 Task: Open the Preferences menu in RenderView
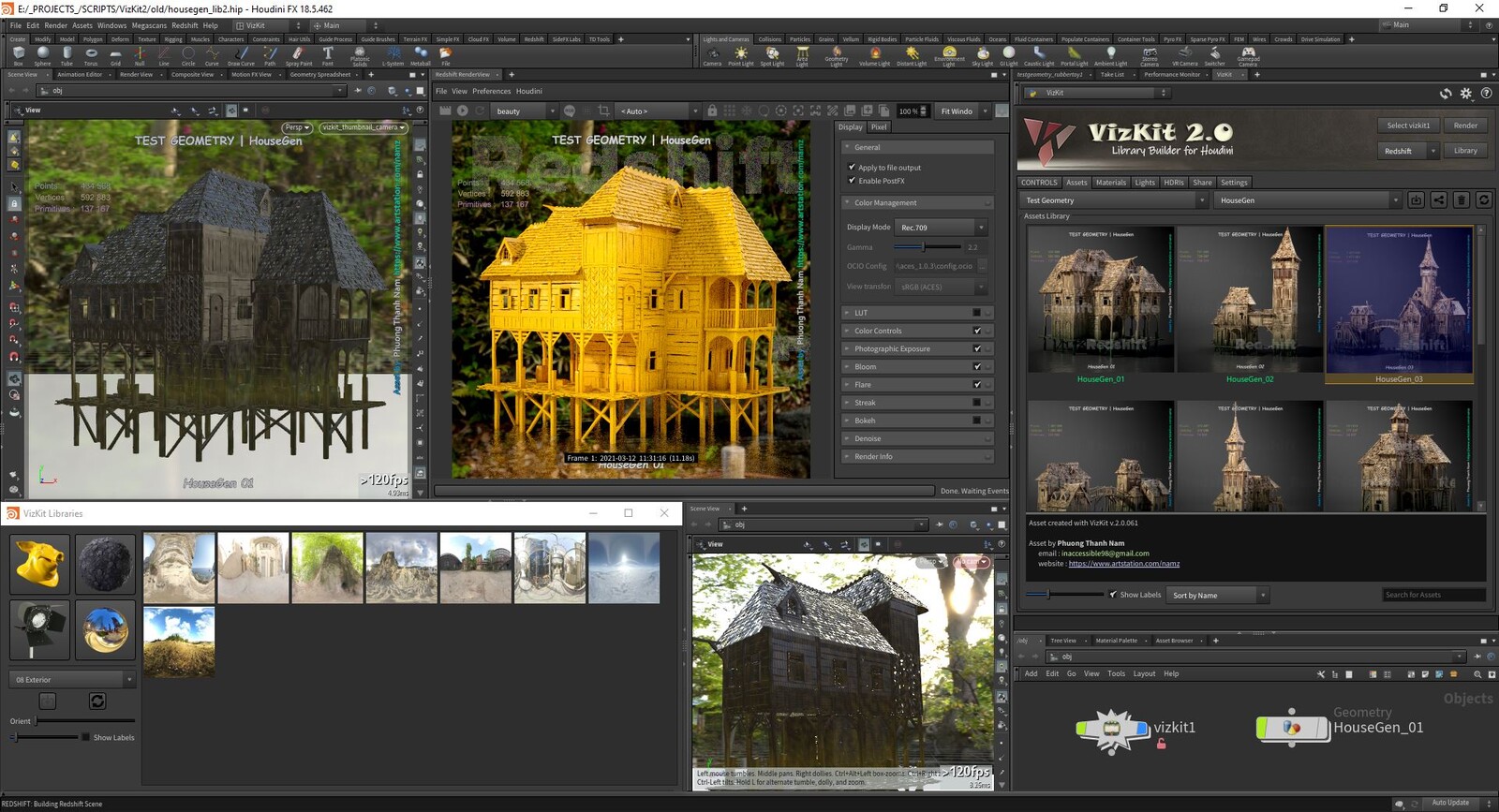[492, 91]
